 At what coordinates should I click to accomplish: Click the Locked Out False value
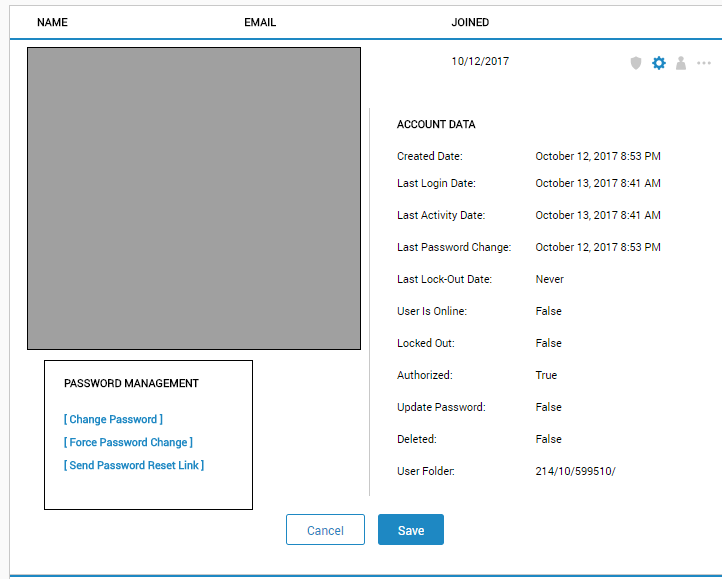(x=548, y=343)
